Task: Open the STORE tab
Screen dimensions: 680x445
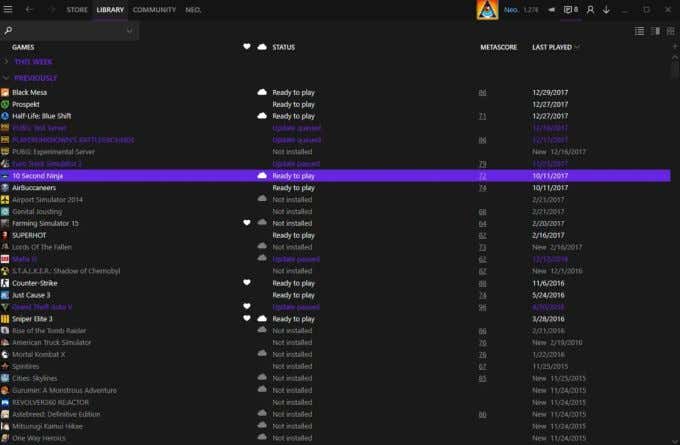Action: (x=77, y=10)
